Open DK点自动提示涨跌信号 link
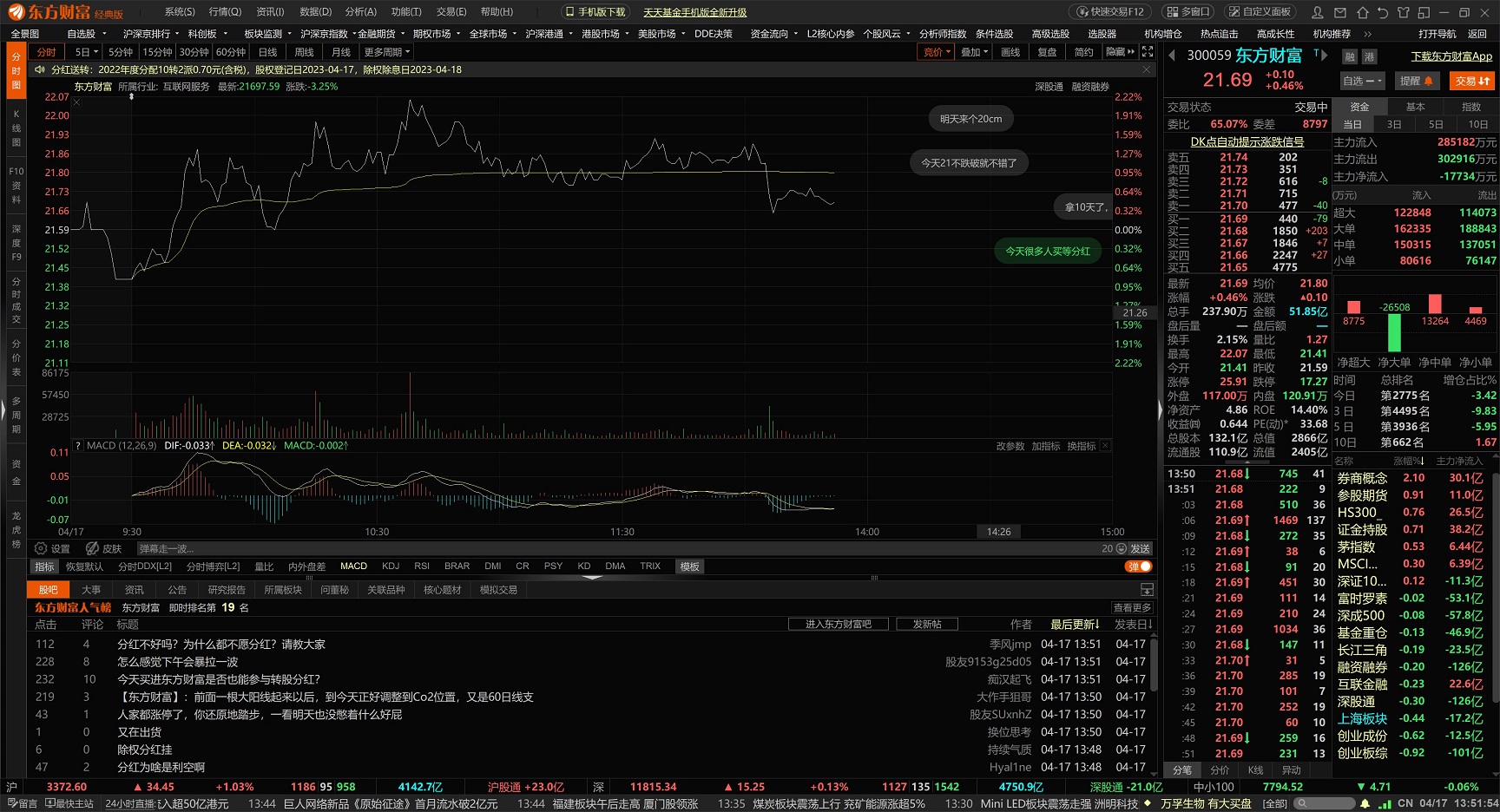 [1247, 141]
